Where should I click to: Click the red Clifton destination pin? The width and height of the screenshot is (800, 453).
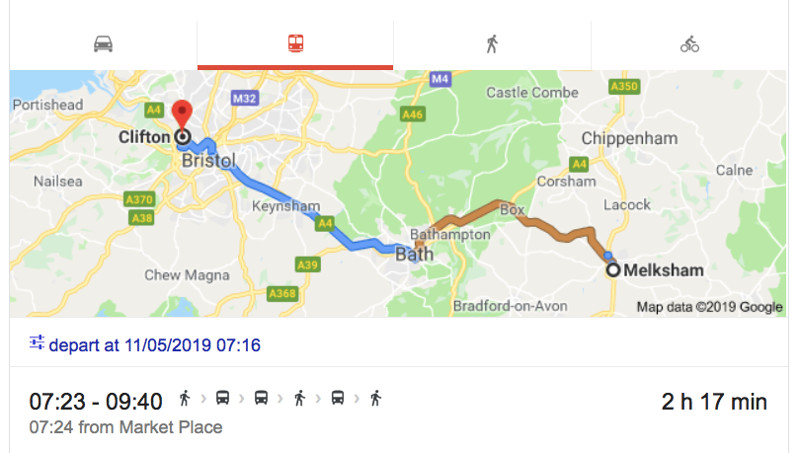click(182, 115)
